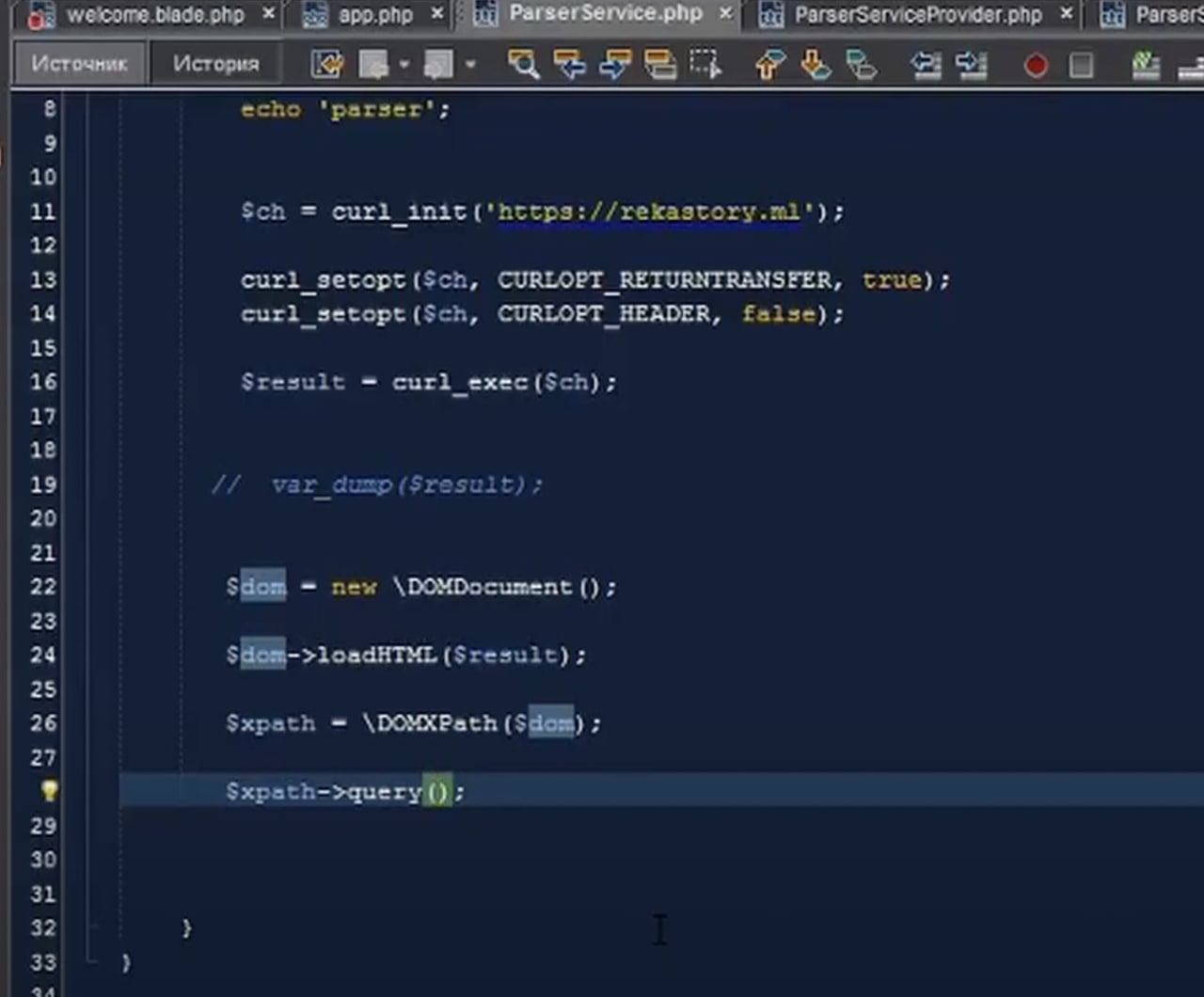
Task: Close the app.php tab
Action: click(x=436, y=14)
